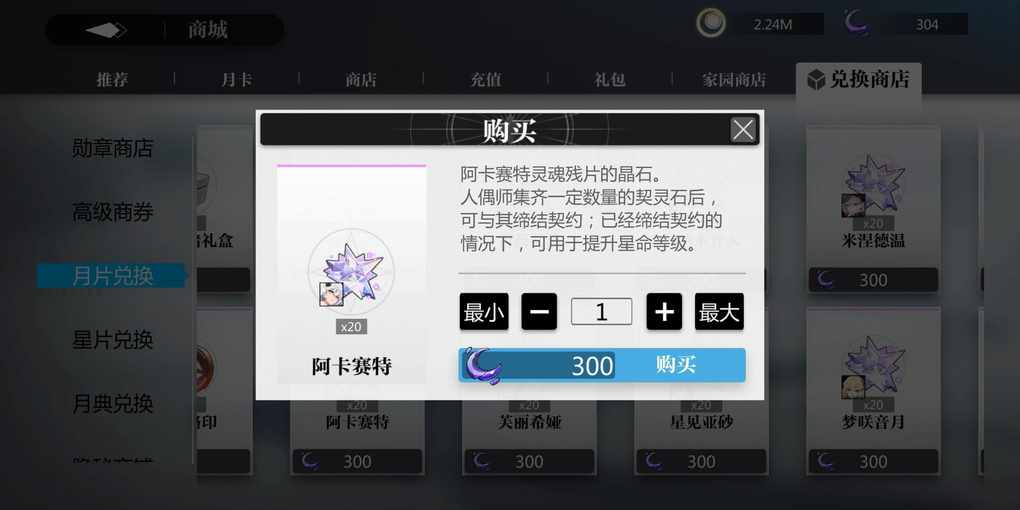This screenshot has height=510, width=1020.
Task: Click the 阿卡赛特 crystal item icon in dialog
Action: (x=351, y=271)
